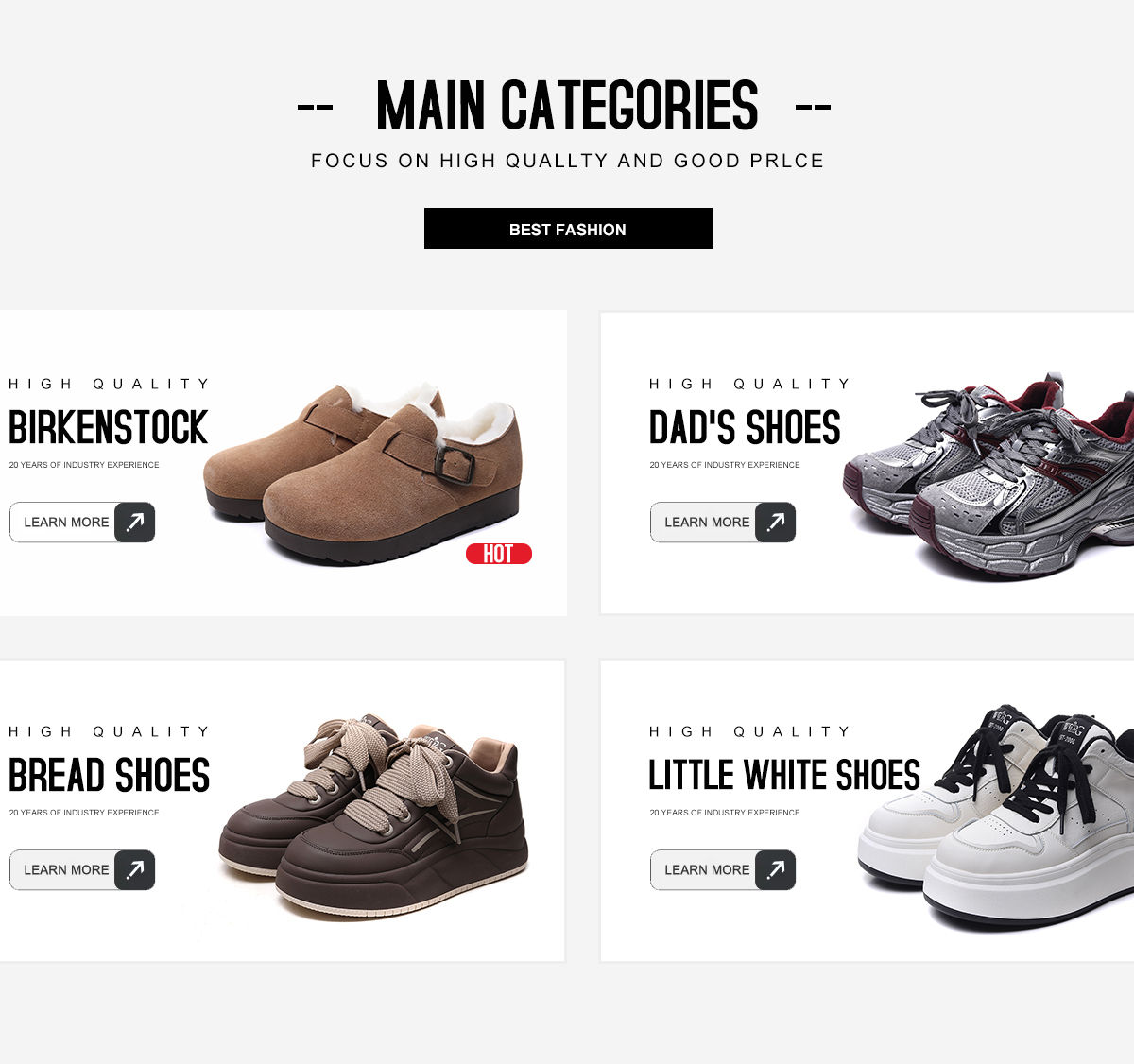Select the dark brown bread shoes image
The image size is (1134, 1064).
(x=373, y=818)
